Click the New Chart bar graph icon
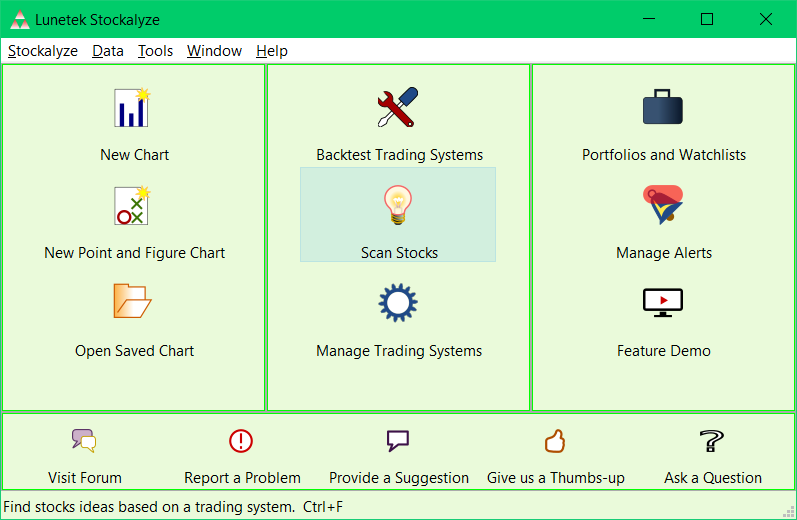Screen dimensions: 797x520 tap(132, 107)
